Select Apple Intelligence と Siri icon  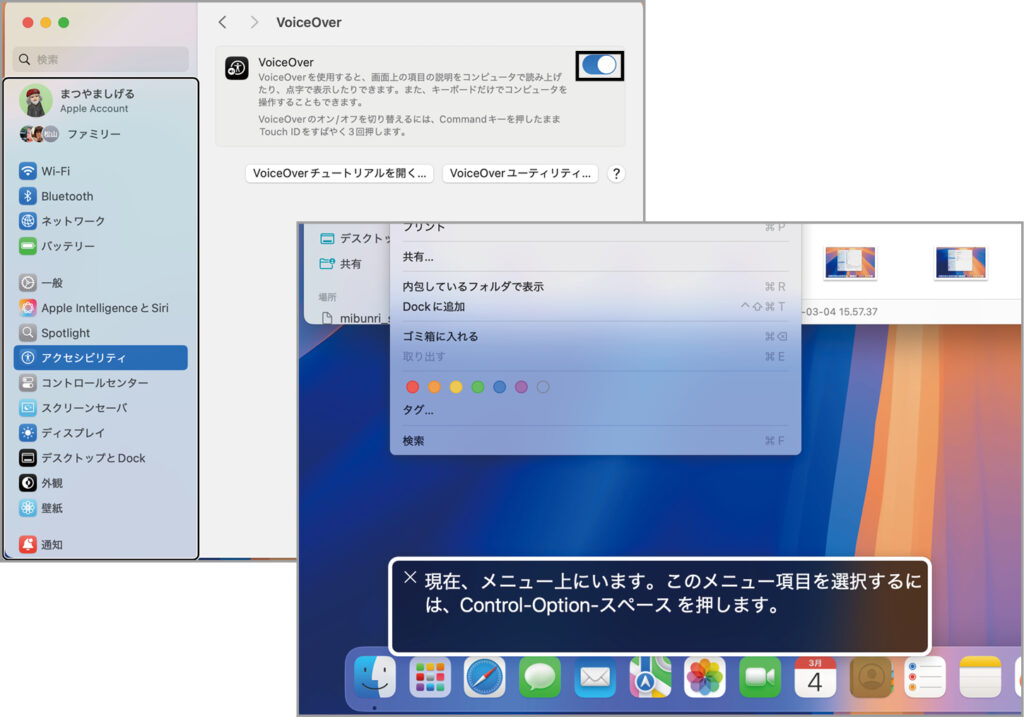(27, 308)
